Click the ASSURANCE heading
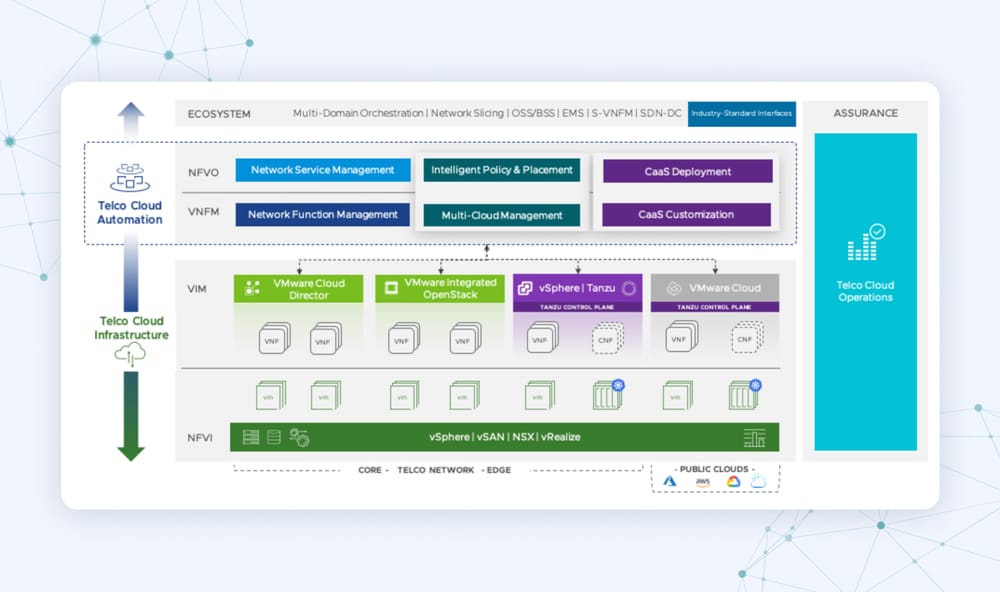Image resolution: width=1000 pixels, height=592 pixels. (x=865, y=113)
